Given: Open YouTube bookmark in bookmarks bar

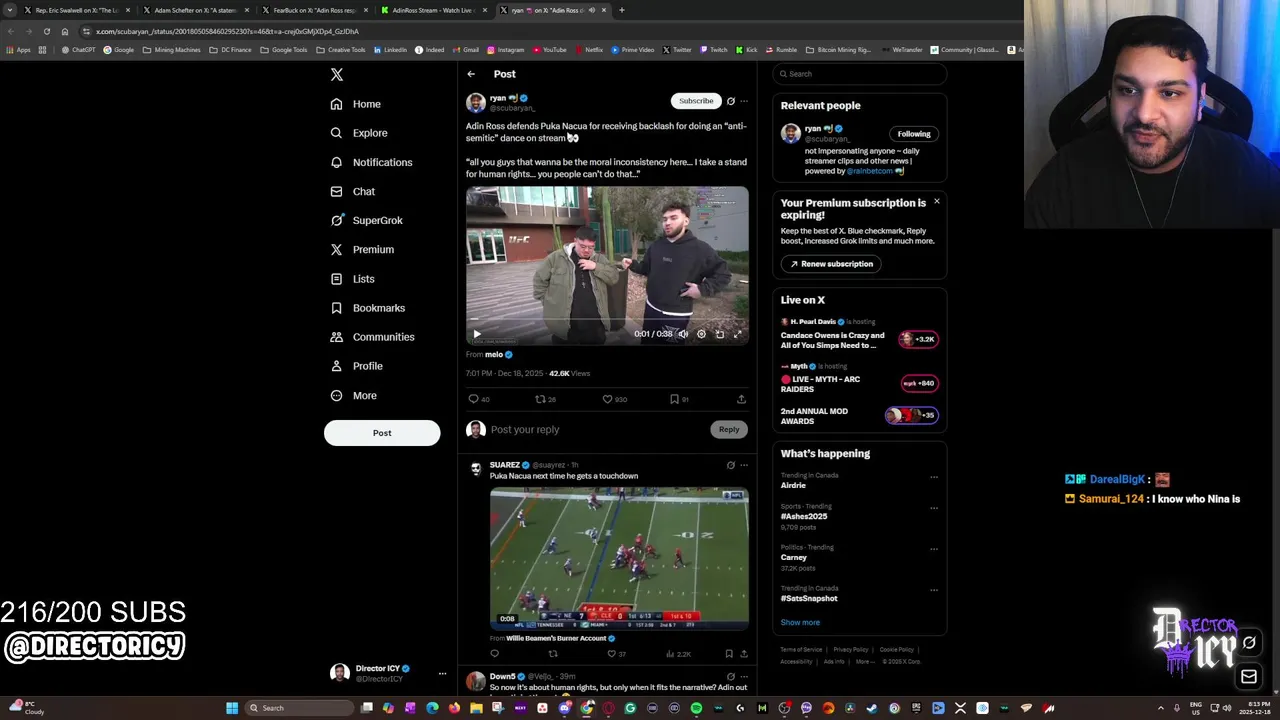Looking at the screenshot, I should click(550, 50).
